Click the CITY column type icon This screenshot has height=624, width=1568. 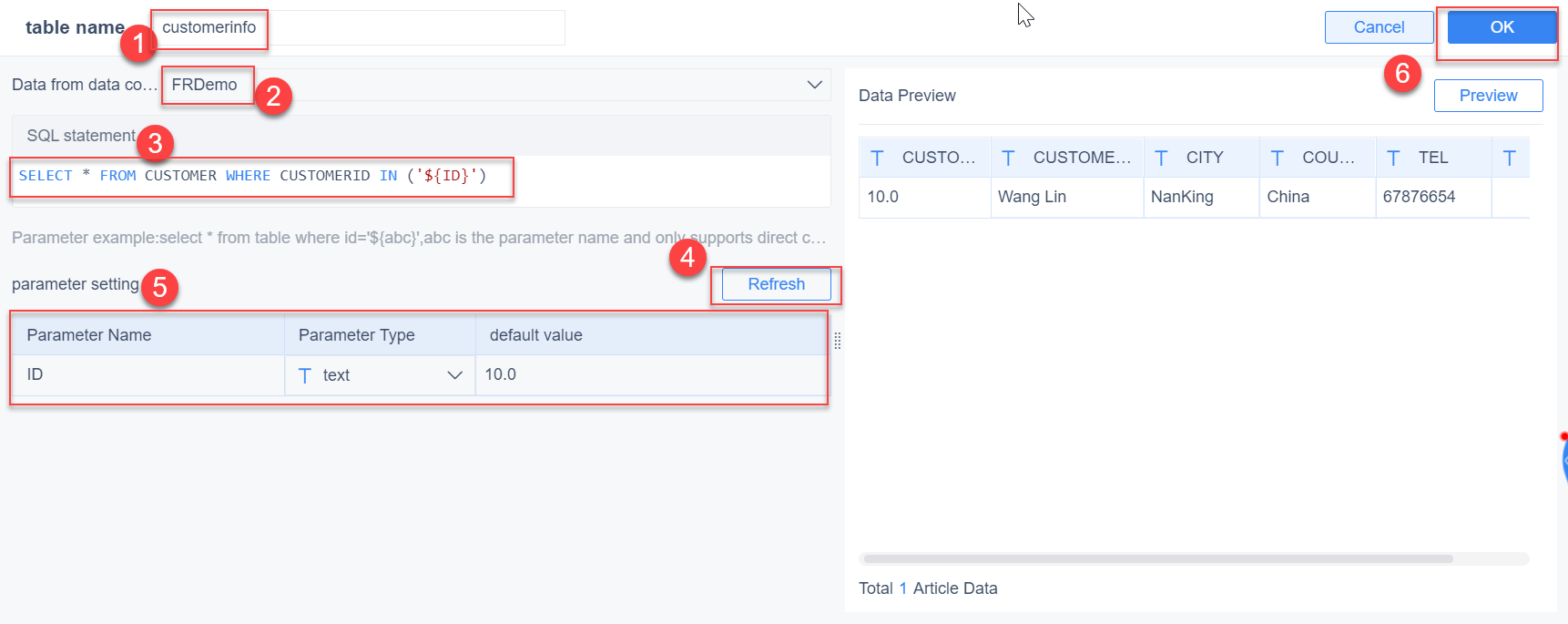coord(1161,159)
